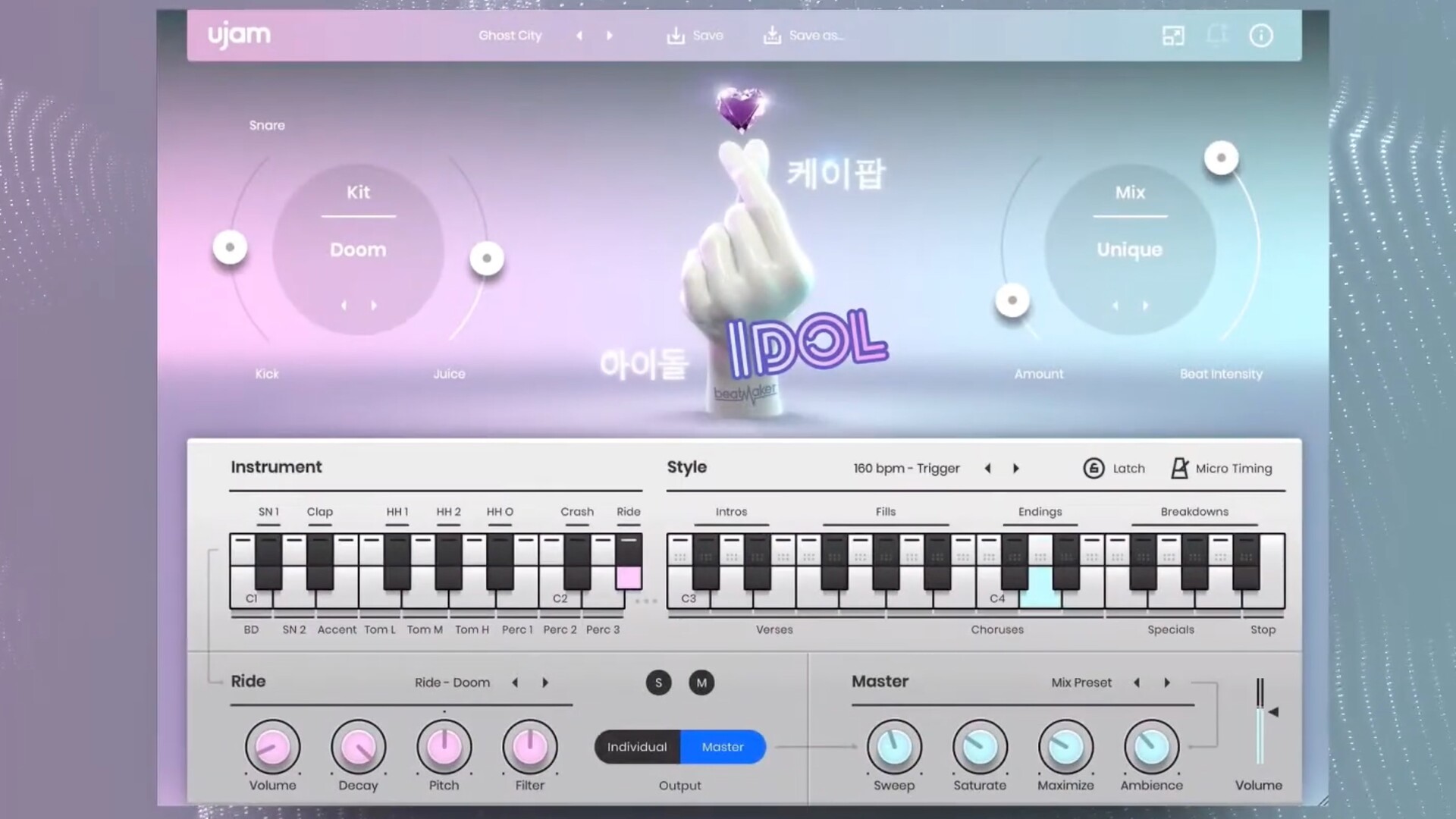Open the Unique mix name selector
Image resolution: width=1456 pixels, height=819 pixels.
click(1129, 249)
